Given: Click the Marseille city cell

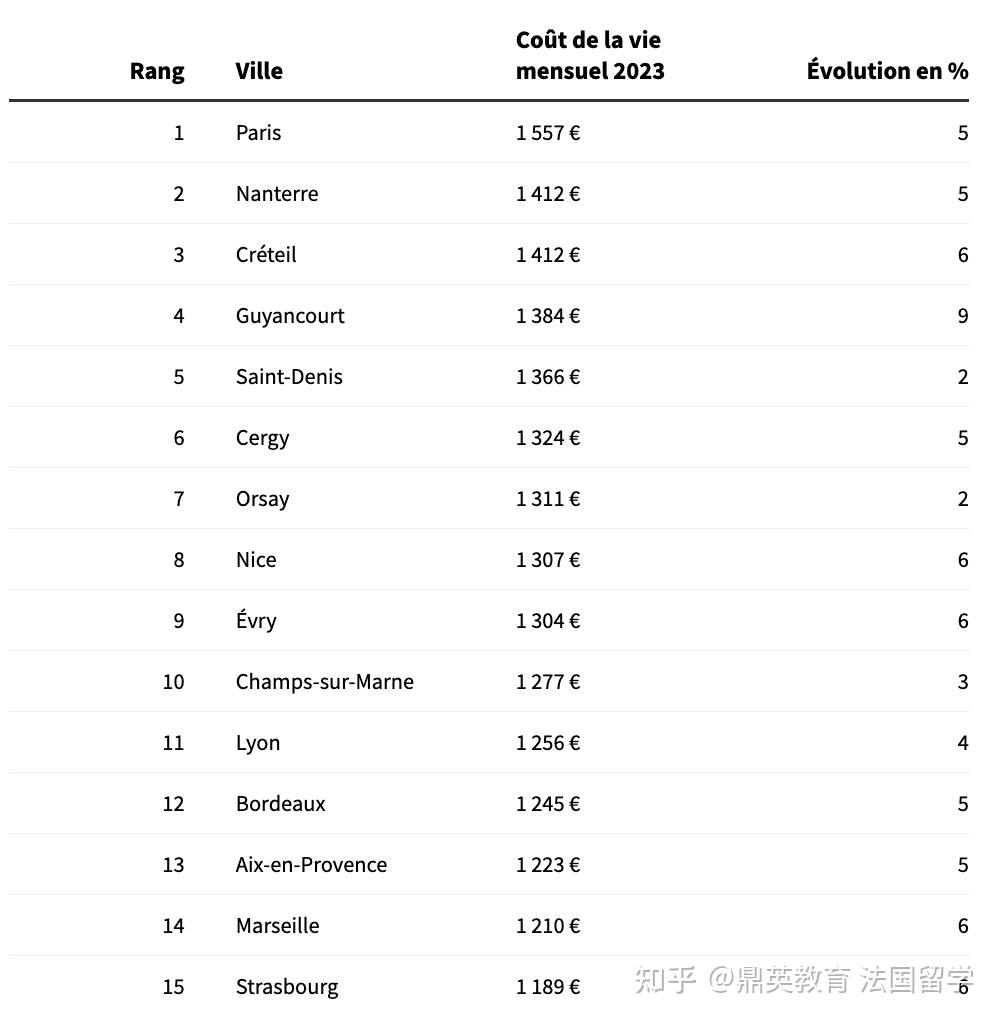Looking at the screenshot, I should pos(277,926).
